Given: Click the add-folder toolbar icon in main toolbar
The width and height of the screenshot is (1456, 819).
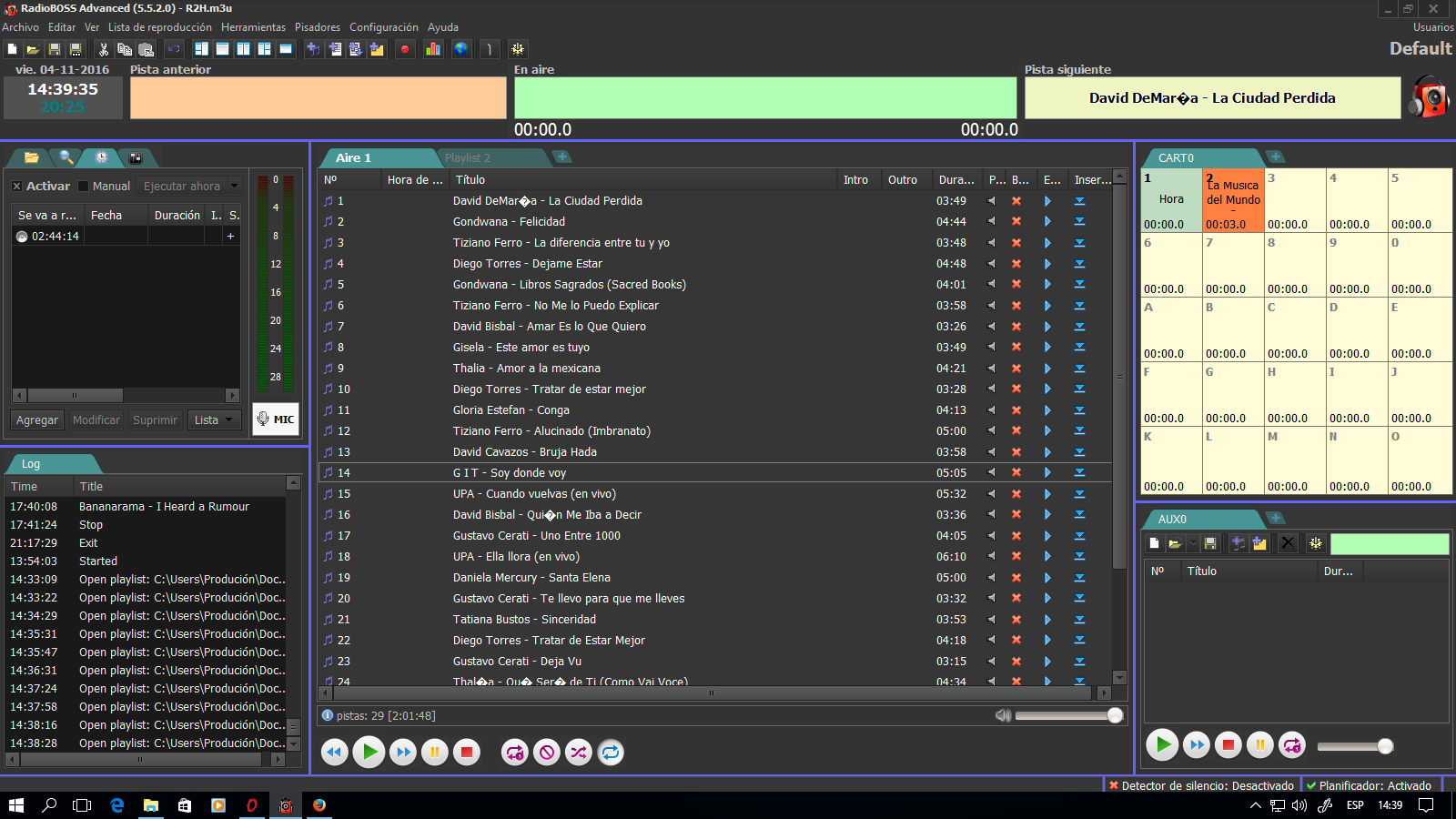Looking at the screenshot, I should 377,49.
